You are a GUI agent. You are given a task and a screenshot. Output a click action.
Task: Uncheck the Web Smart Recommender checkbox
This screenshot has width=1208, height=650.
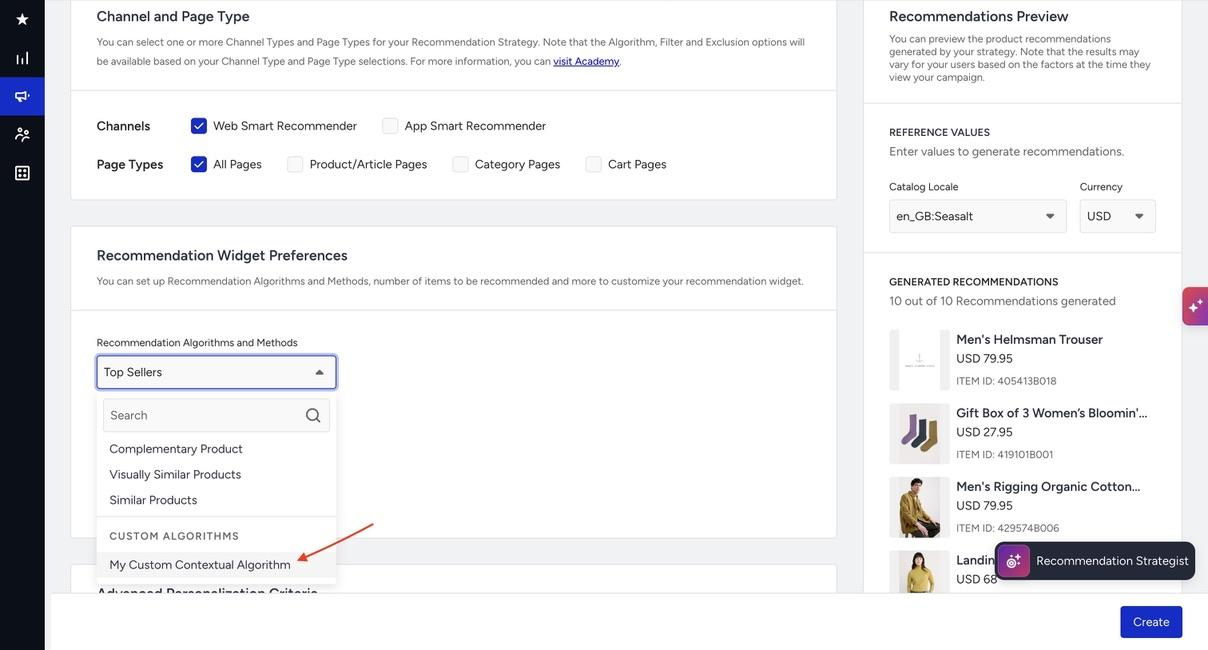click(x=199, y=126)
